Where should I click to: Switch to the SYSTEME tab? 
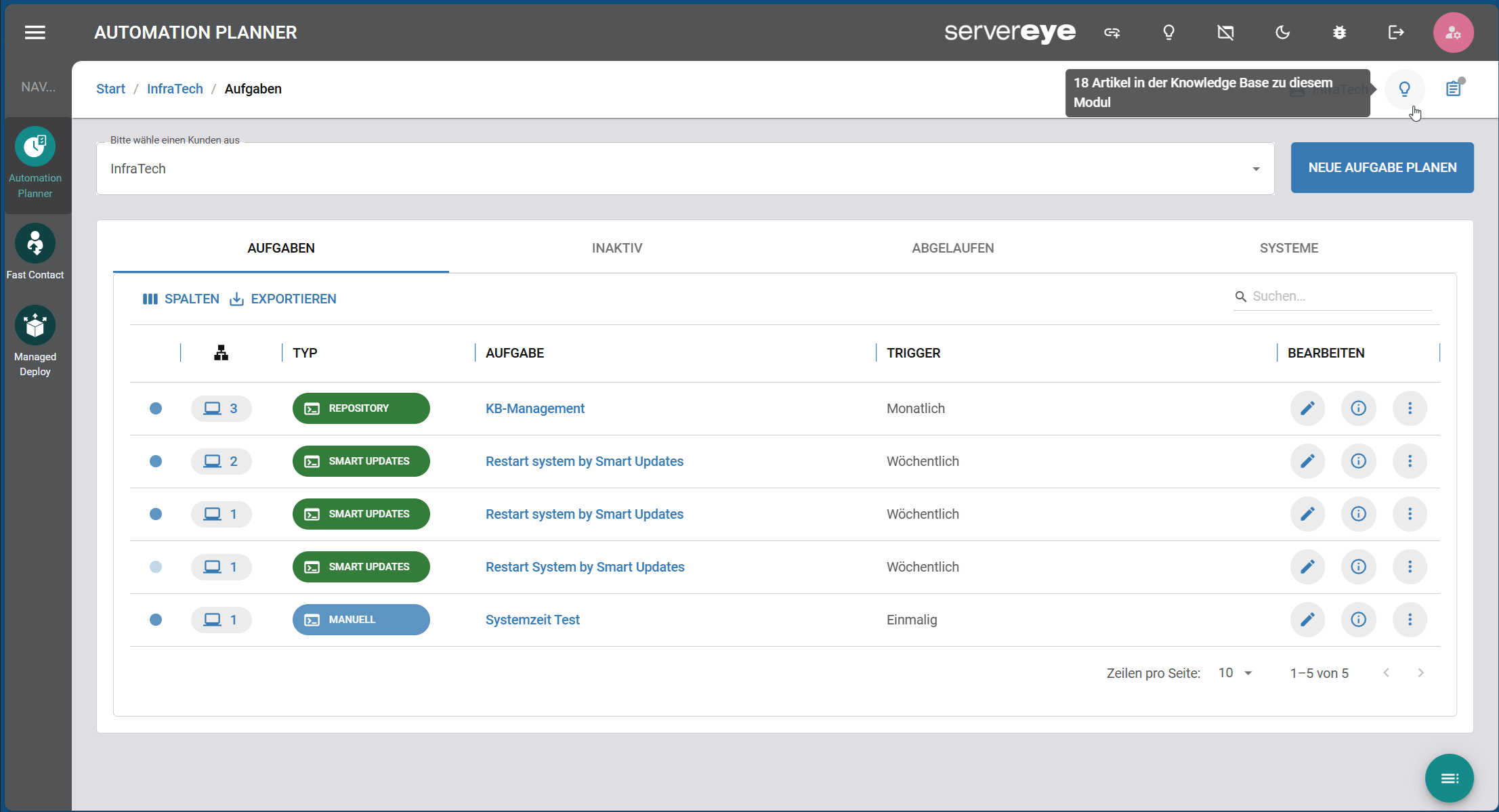click(1288, 248)
